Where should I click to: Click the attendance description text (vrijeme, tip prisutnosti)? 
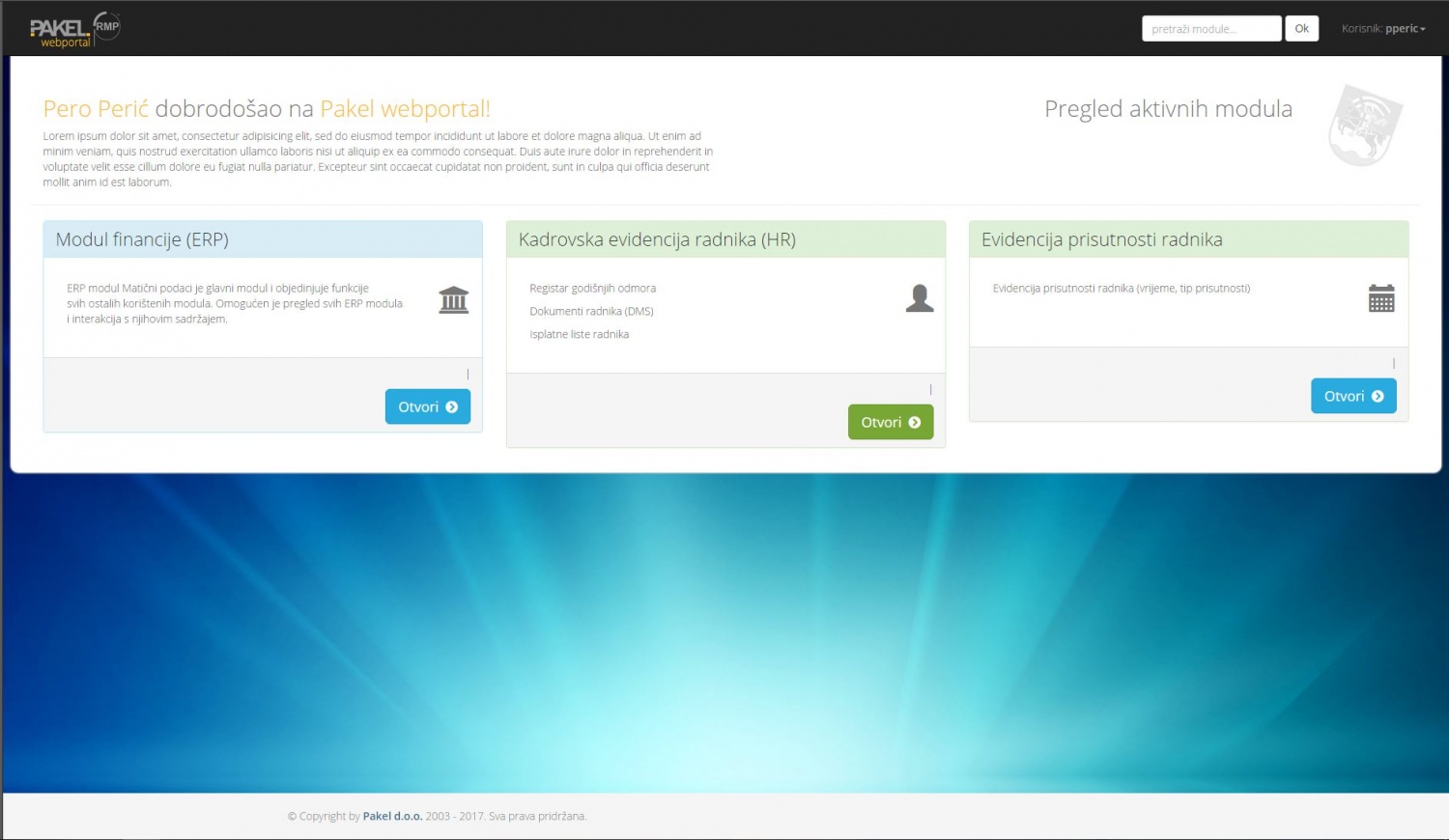point(1121,288)
